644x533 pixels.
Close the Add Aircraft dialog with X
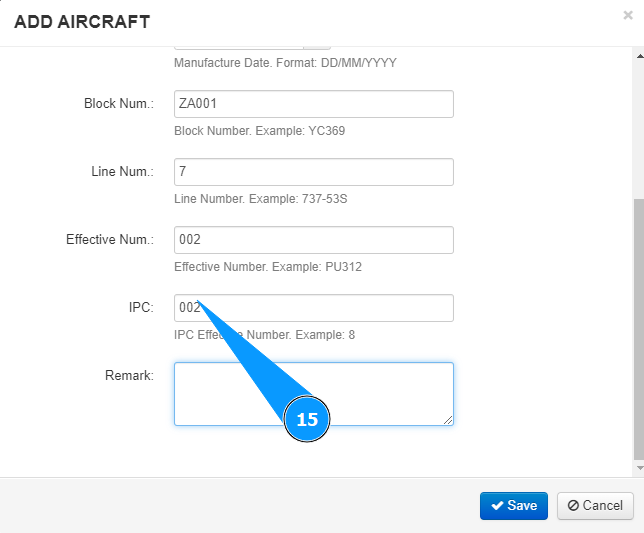pyautogui.click(x=628, y=15)
